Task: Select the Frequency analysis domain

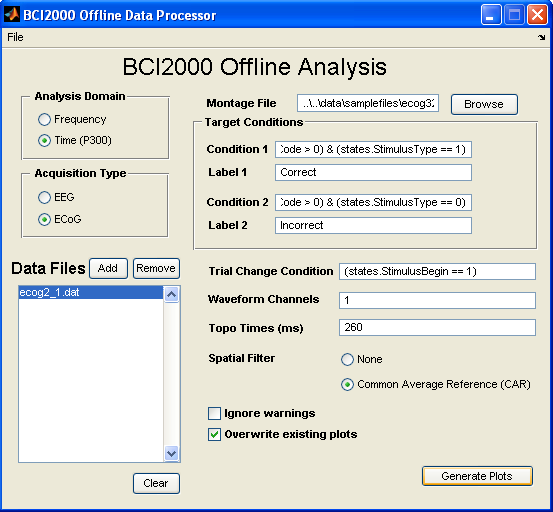Action: click(44, 120)
